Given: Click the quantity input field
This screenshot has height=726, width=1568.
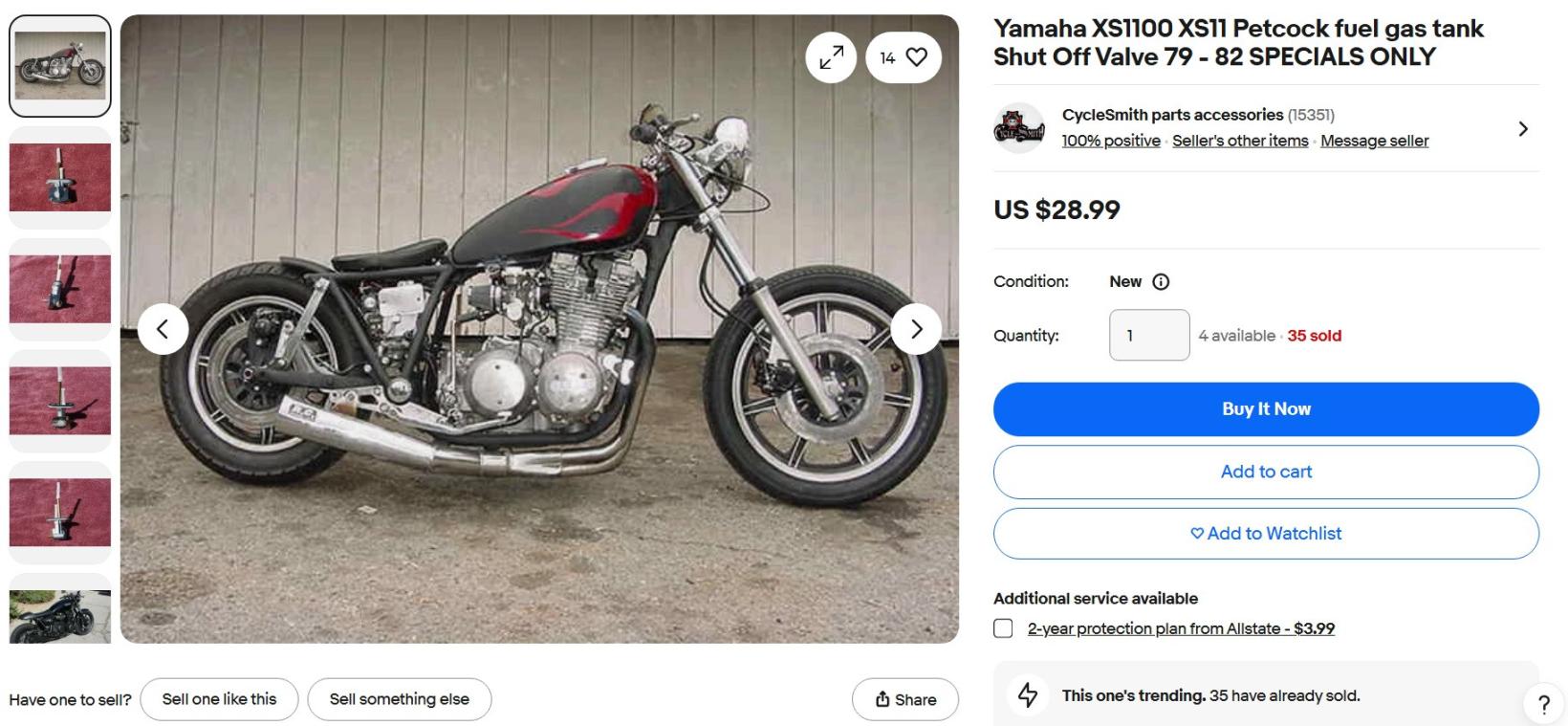Looking at the screenshot, I should click(x=1149, y=335).
